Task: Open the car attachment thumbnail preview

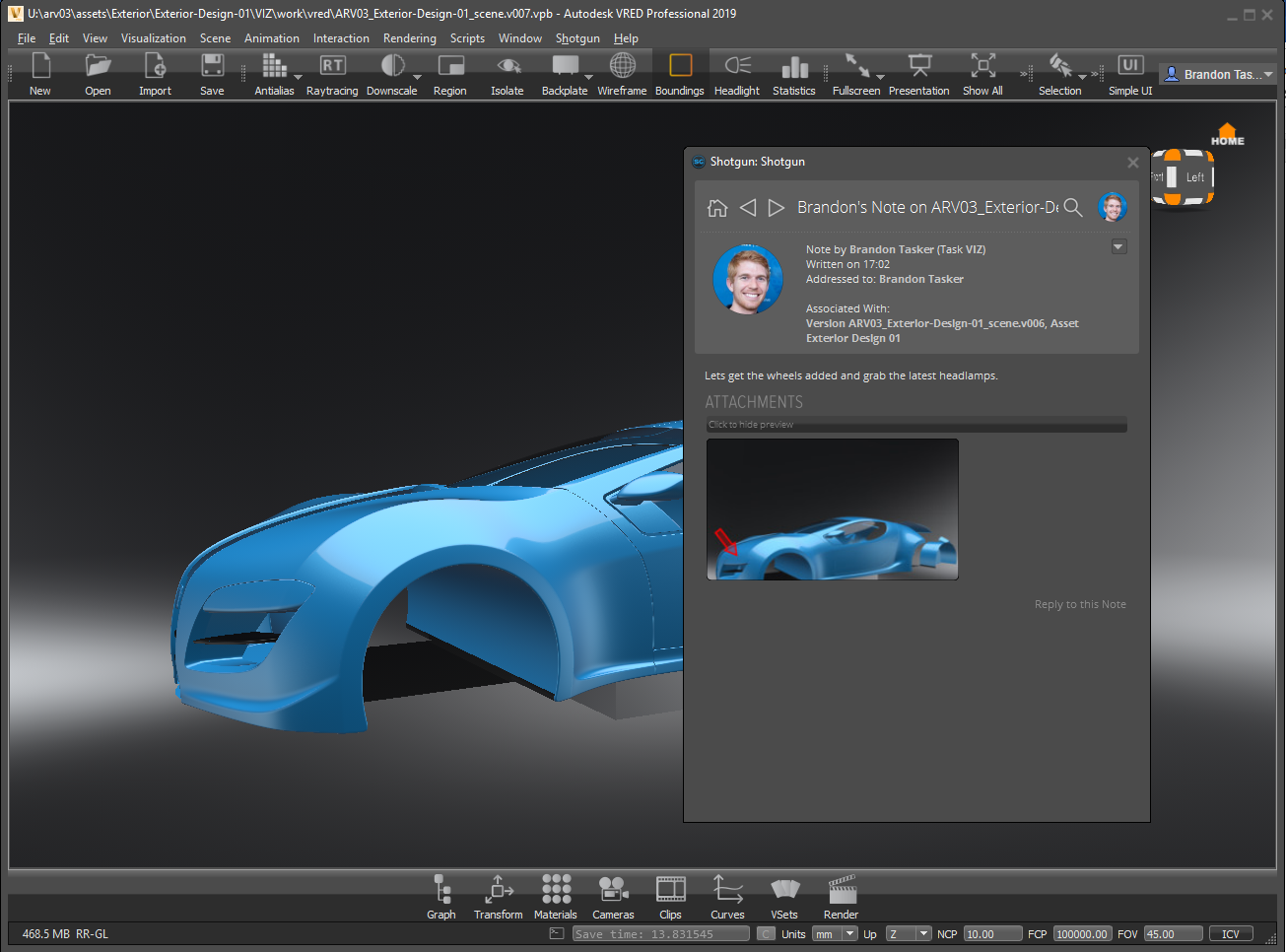Action: tap(833, 510)
